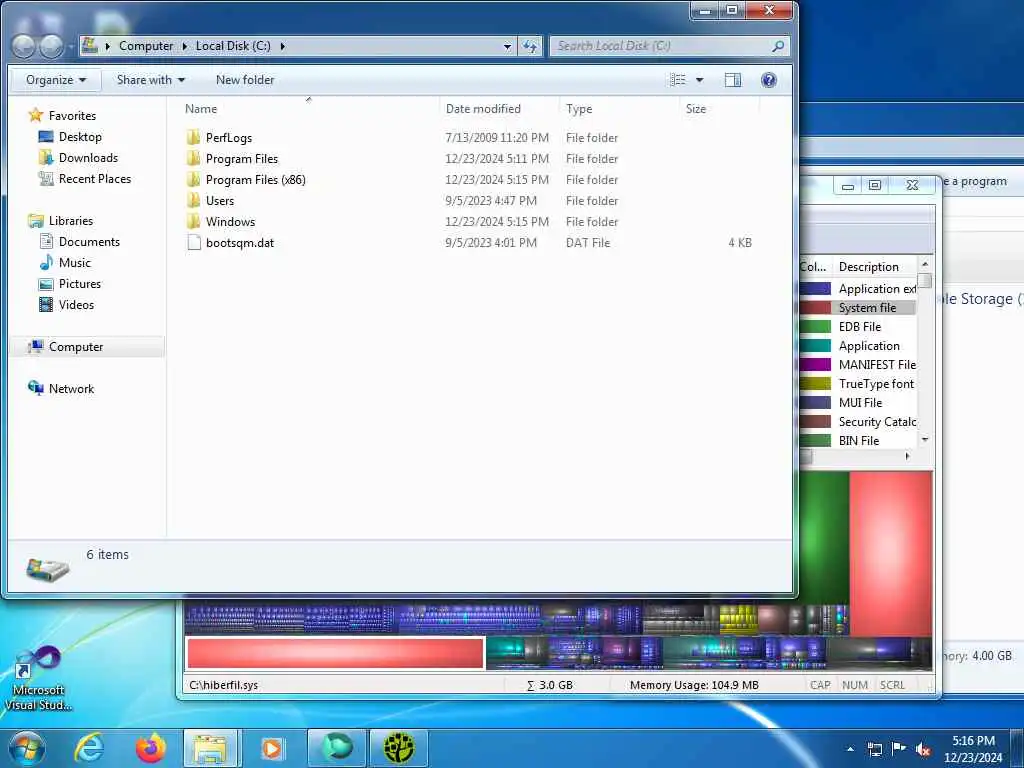This screenshot has height=768, width=1024.
Task: Click MANIFEST File purple color swatch
Action: (816, 364)
